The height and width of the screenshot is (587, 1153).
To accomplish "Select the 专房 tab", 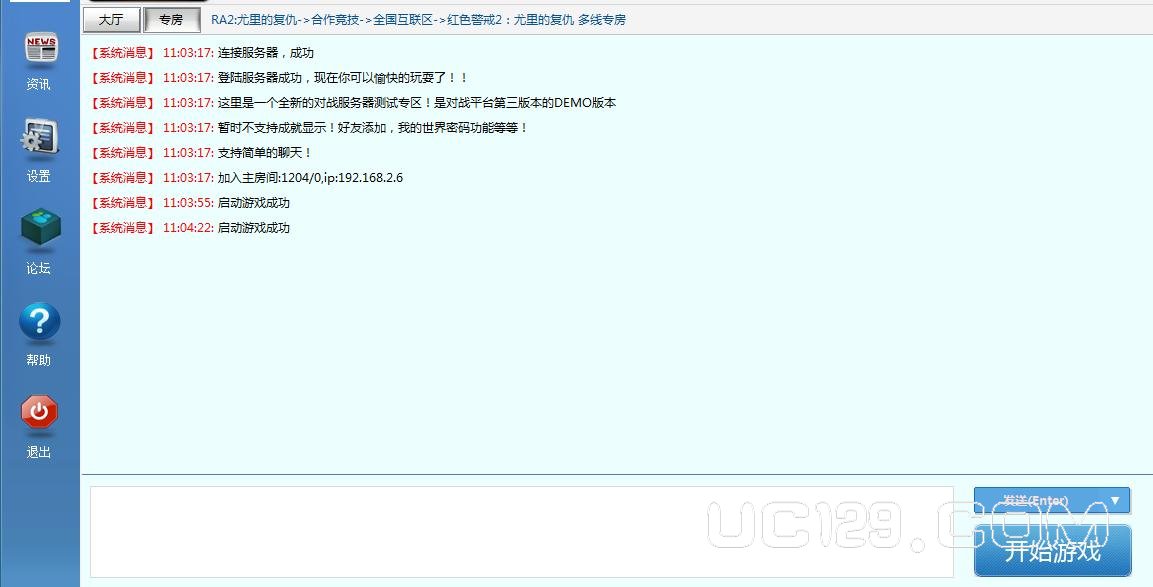I will [171, 19].
